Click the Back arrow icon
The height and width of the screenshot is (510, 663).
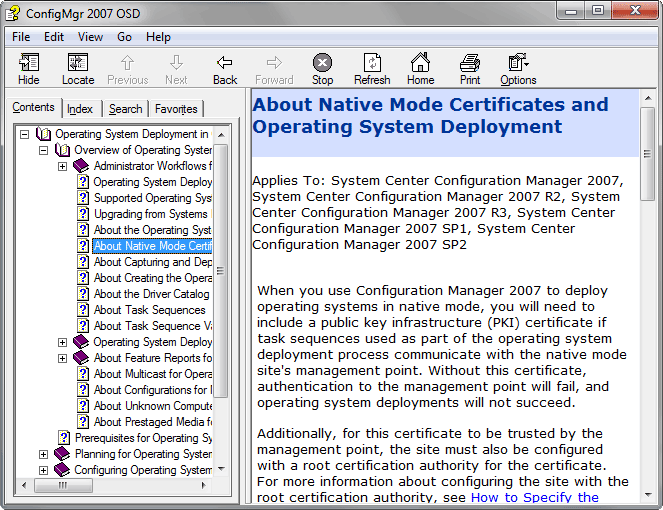point(225,63)
